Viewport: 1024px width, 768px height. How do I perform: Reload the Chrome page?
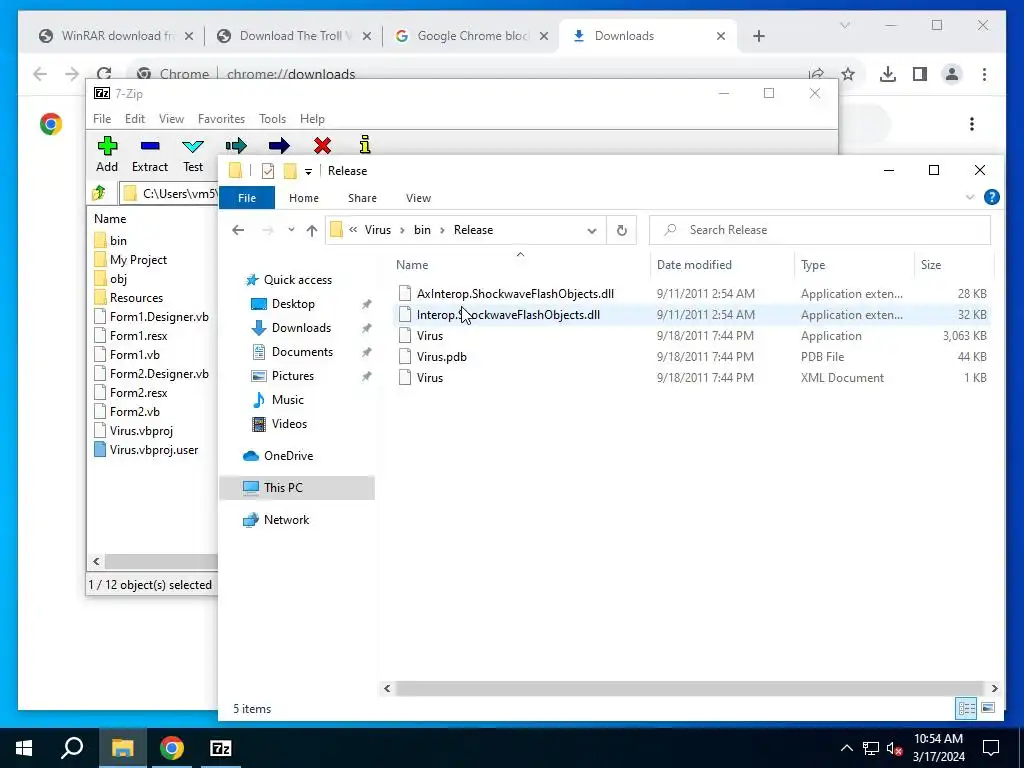click(104, 74)
